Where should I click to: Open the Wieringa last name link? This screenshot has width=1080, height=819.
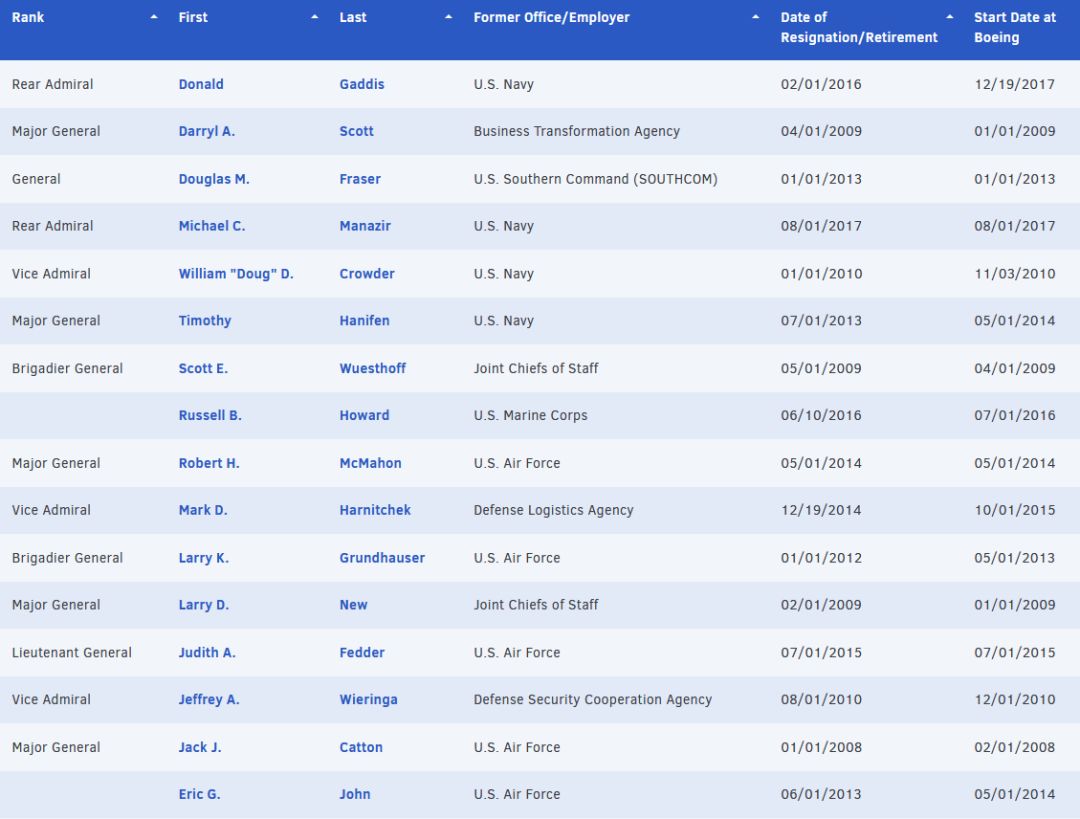[368, 700]
